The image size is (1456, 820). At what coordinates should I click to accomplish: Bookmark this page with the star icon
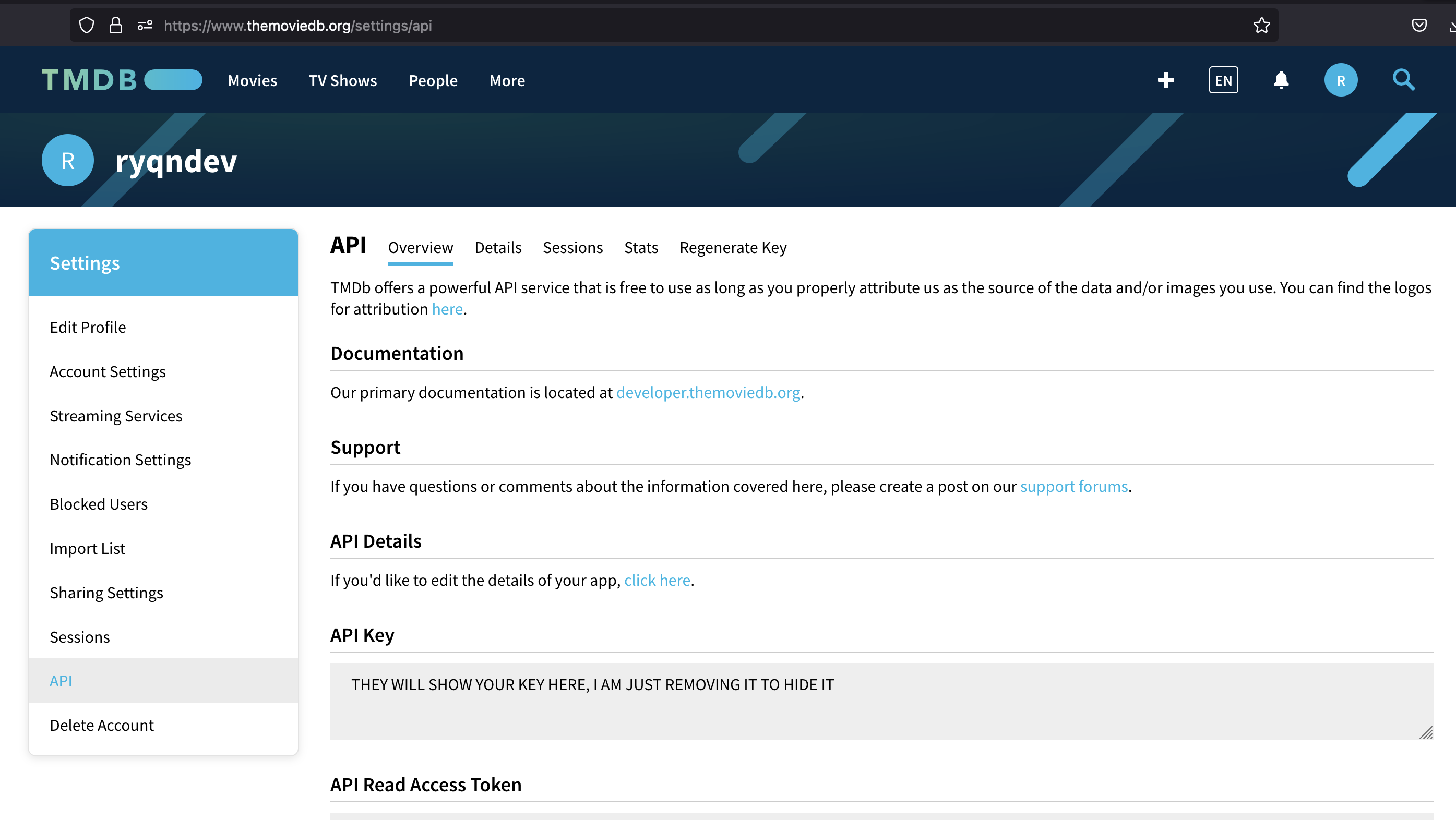pyautogui.click(x=1261, y=26)
